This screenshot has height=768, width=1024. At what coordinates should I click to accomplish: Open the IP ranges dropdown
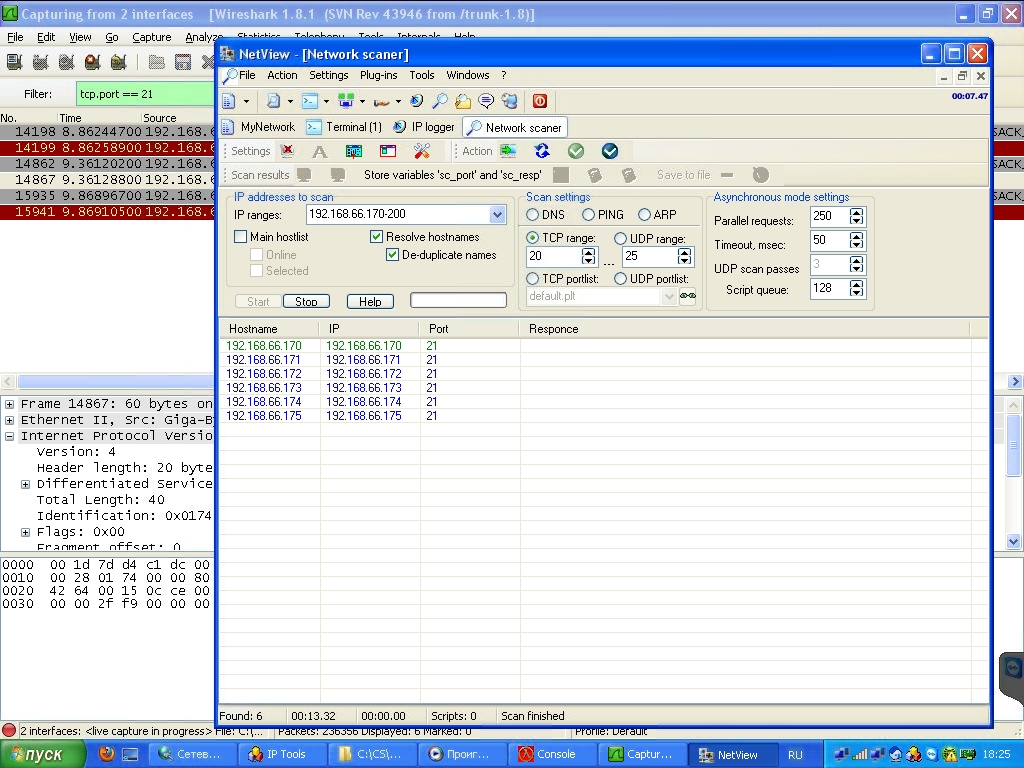(x=497, y=214)
